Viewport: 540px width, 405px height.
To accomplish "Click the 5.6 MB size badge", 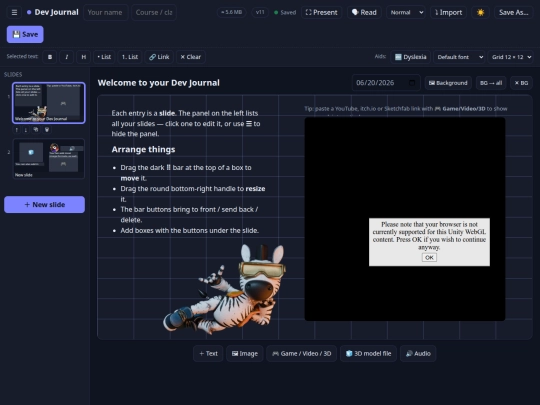I will pos(231,12).
